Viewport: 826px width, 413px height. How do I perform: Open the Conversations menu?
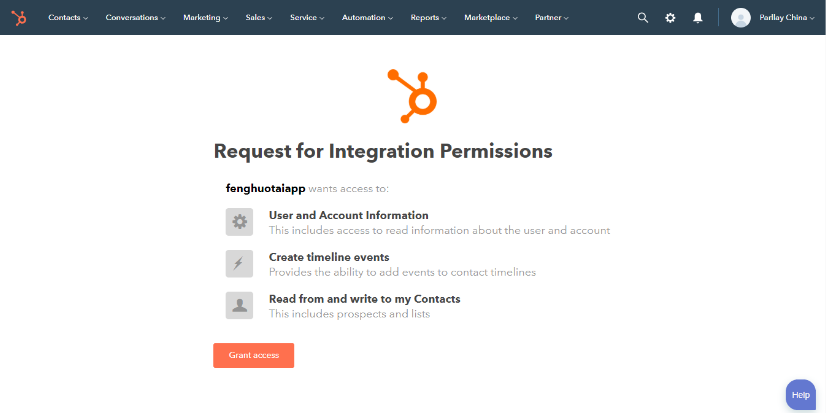click(135, 18)
